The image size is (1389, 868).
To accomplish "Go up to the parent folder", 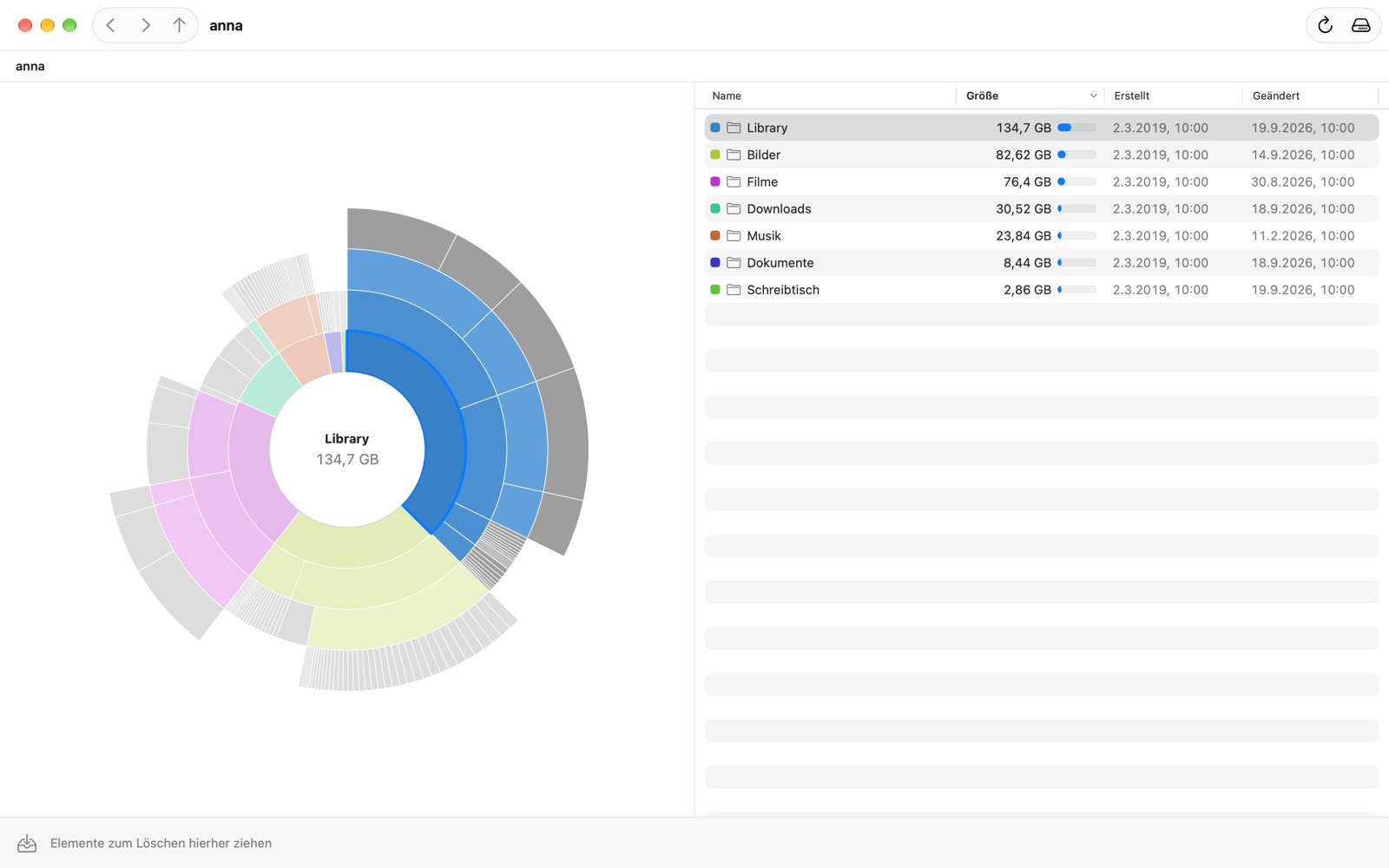I will [179, 25].
